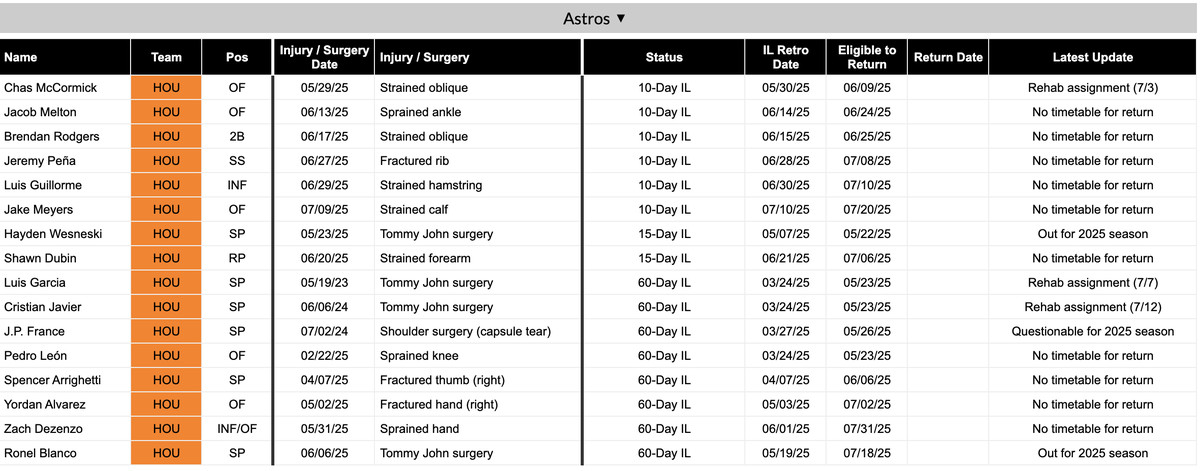This screenshot has height=471, width=1200.
Task: Click the orange HOU cell for Yordan Alvarez
Action: (166, 405)
